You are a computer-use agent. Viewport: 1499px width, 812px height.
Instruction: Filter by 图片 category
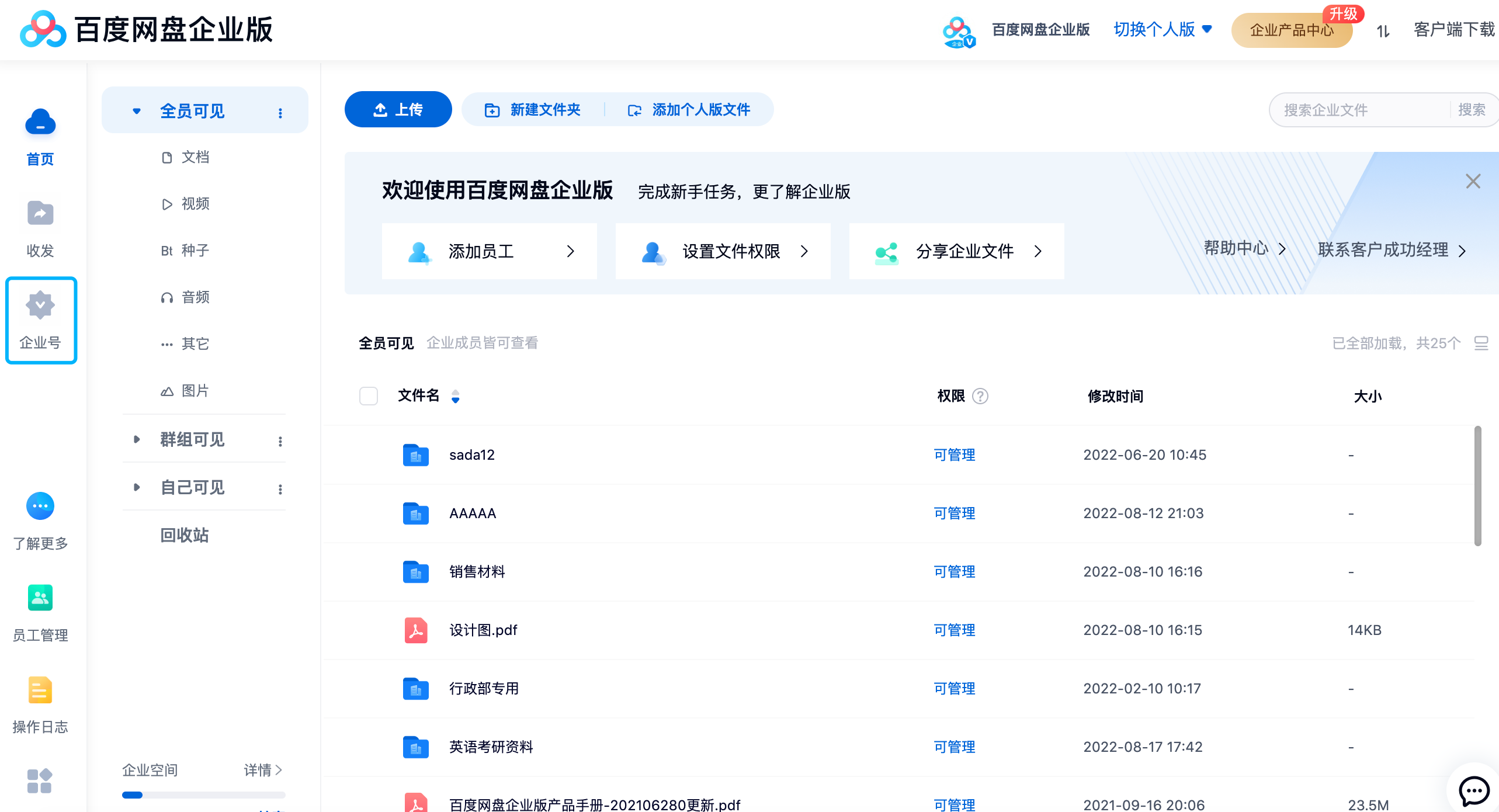click(x=185, y=391)
